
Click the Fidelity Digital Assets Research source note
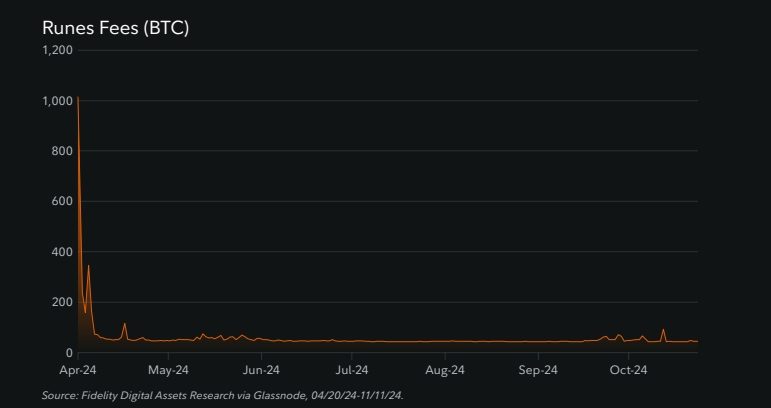point(222,397)
